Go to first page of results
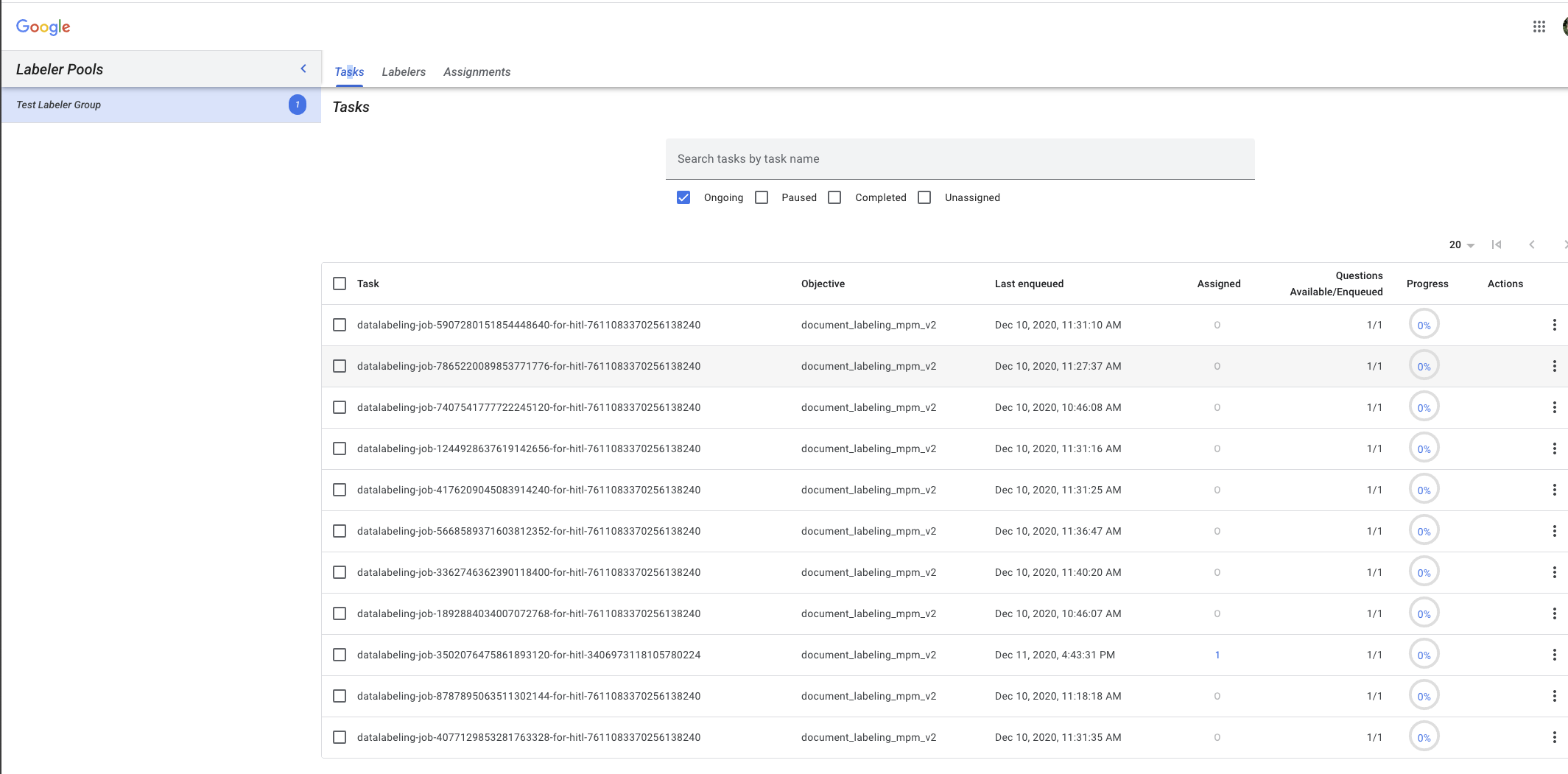Viewport: 1568px width, 774px height. coord(1496,244)
